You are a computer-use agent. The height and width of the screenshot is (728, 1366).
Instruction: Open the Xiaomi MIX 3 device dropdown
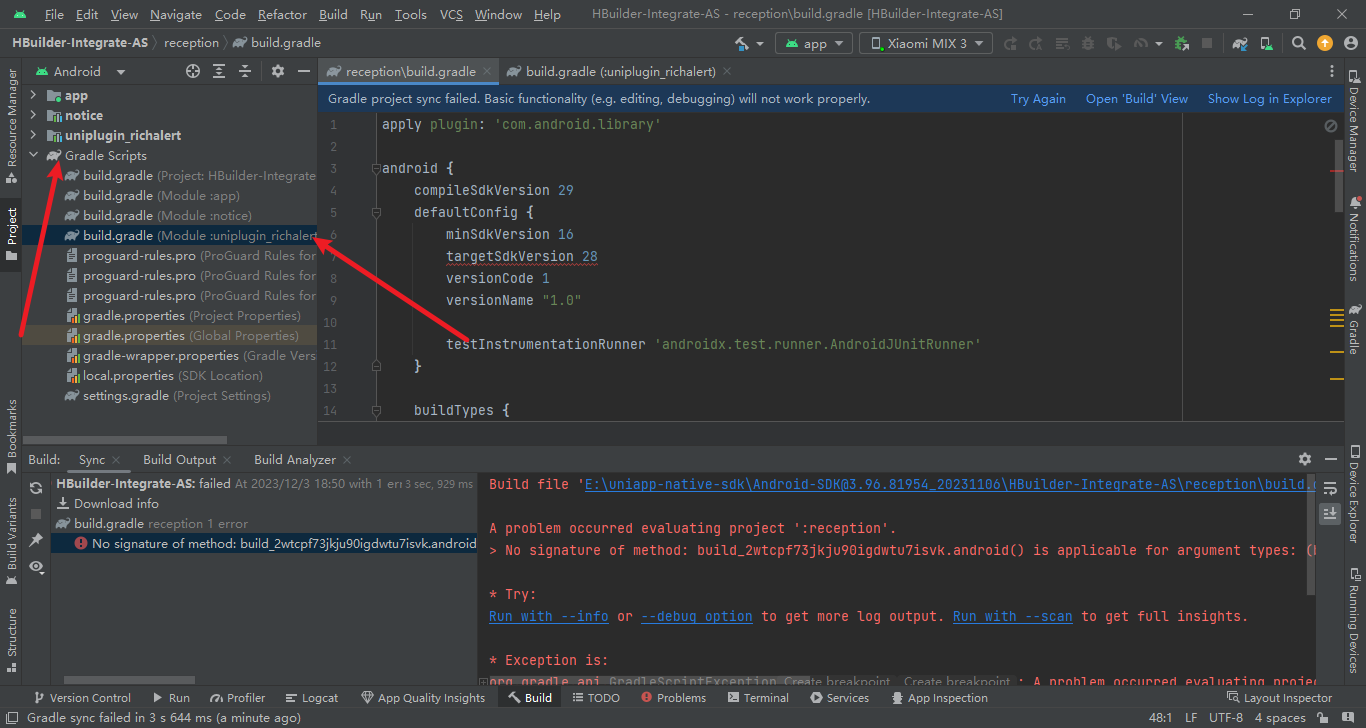tap(925, 43)
